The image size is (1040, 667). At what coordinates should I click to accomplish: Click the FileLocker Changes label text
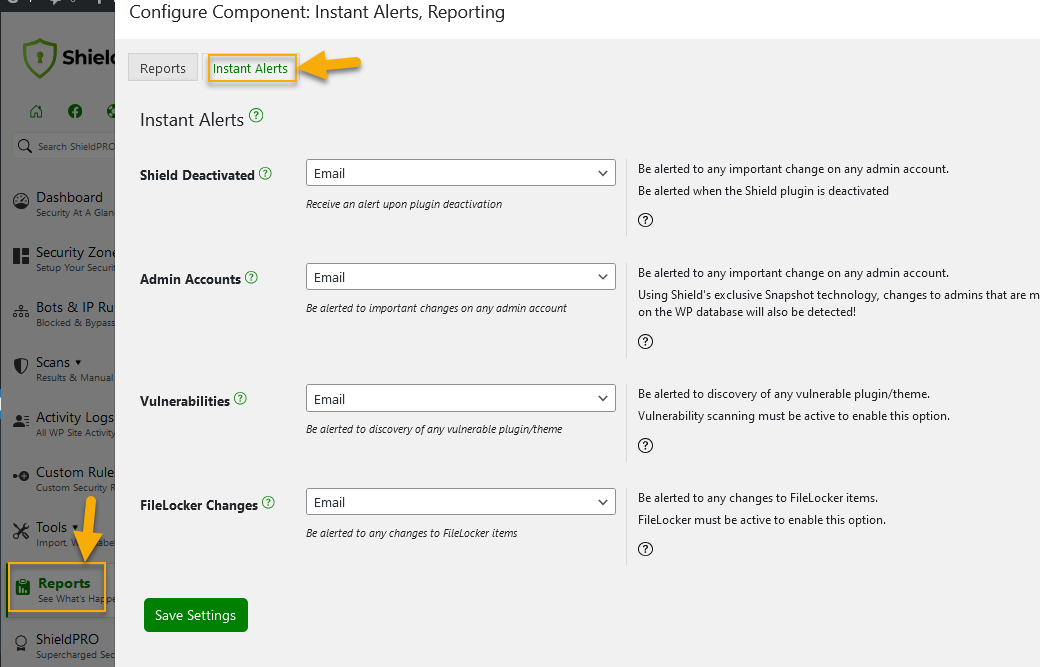(x=199, y=505)
